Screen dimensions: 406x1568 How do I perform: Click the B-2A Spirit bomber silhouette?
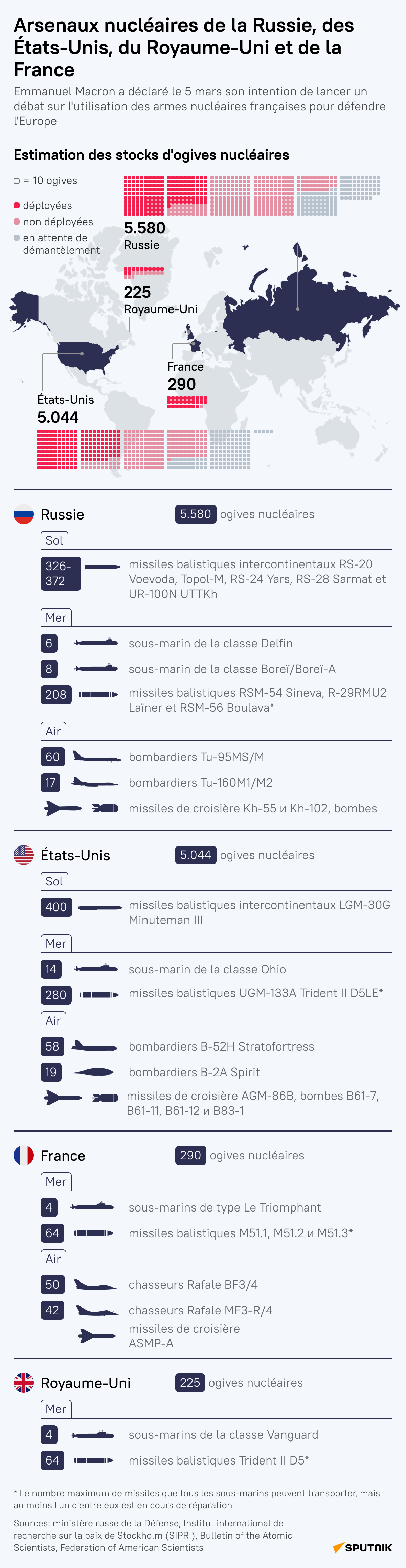click(93, 1072)
